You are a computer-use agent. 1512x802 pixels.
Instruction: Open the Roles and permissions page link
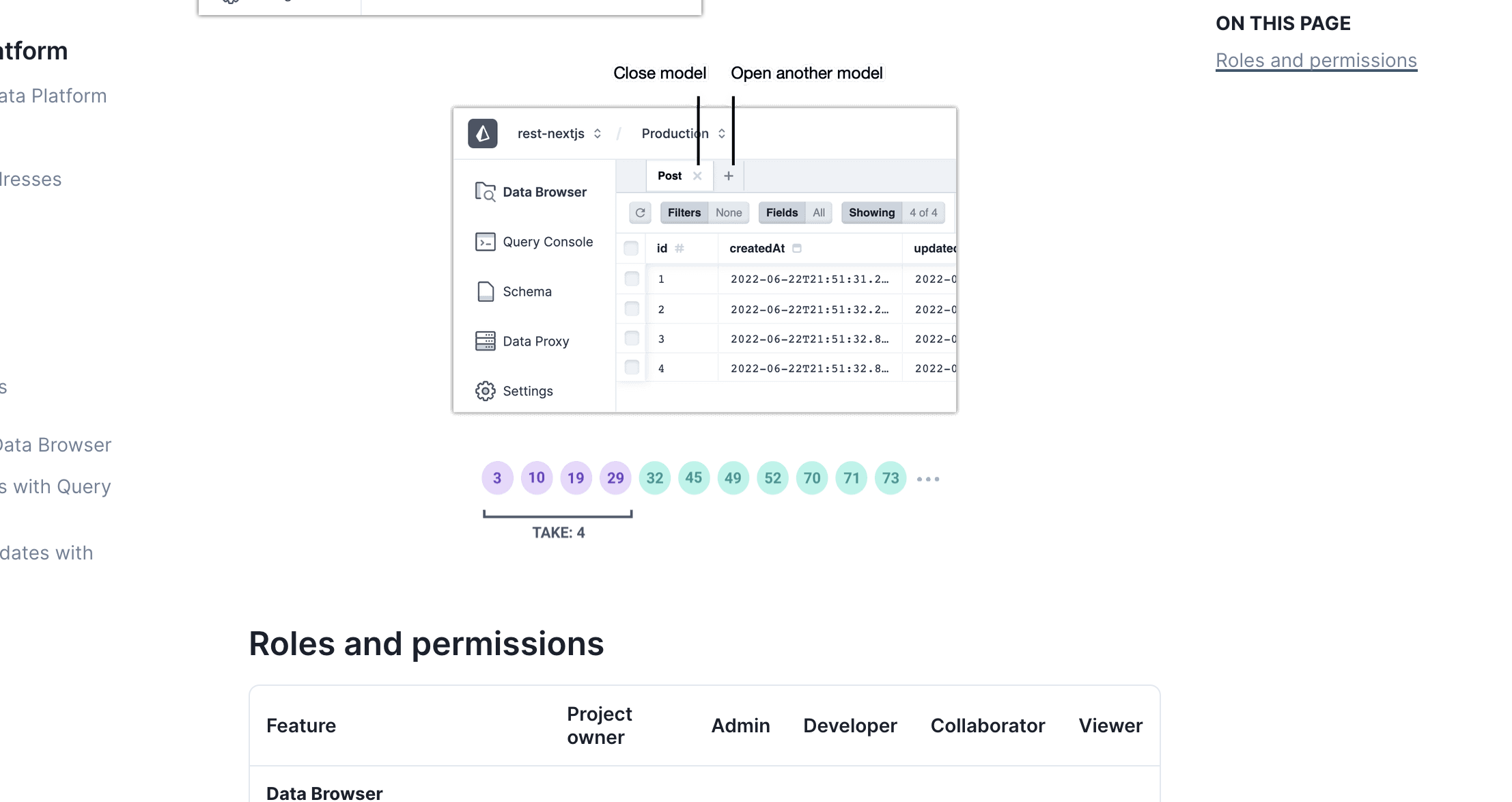1316,60
